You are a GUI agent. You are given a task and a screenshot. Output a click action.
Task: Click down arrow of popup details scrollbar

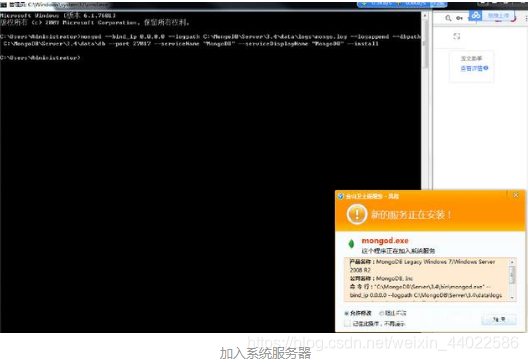tap(512, 297)
